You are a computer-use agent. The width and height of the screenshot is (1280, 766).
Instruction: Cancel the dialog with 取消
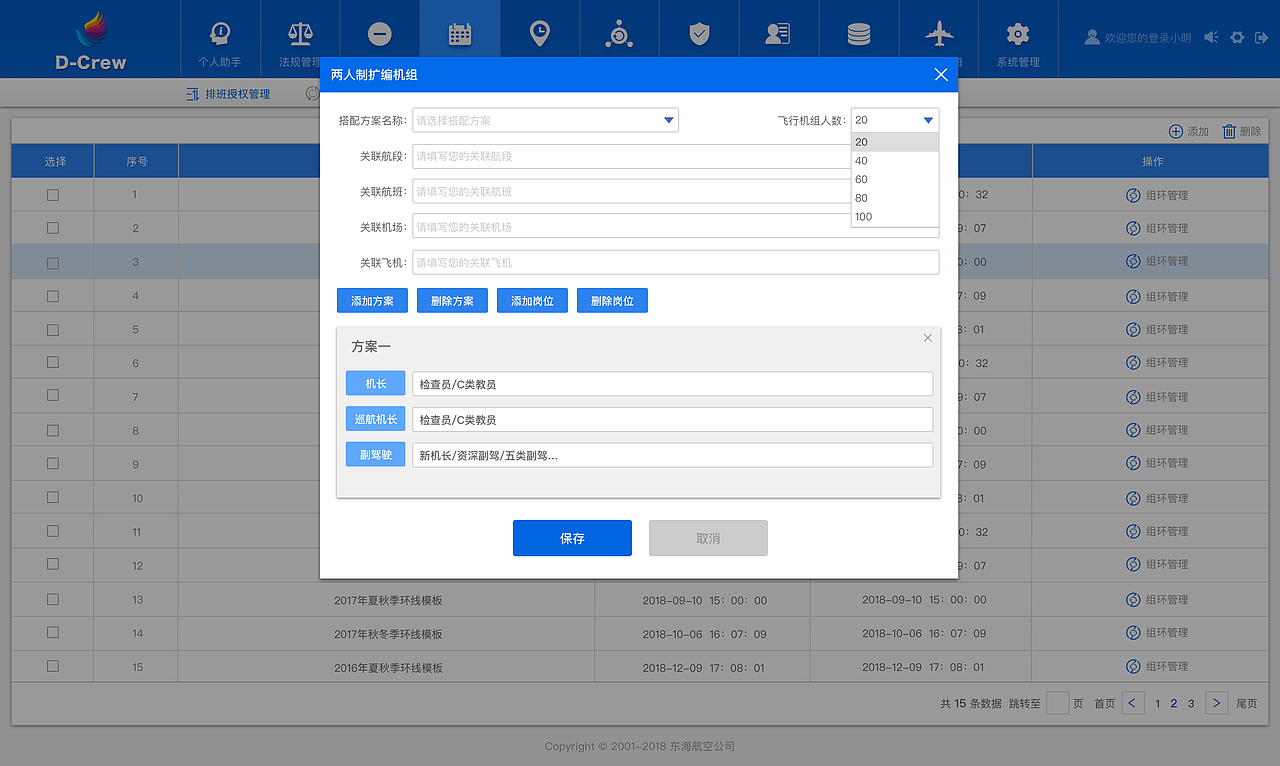point(708,538)
